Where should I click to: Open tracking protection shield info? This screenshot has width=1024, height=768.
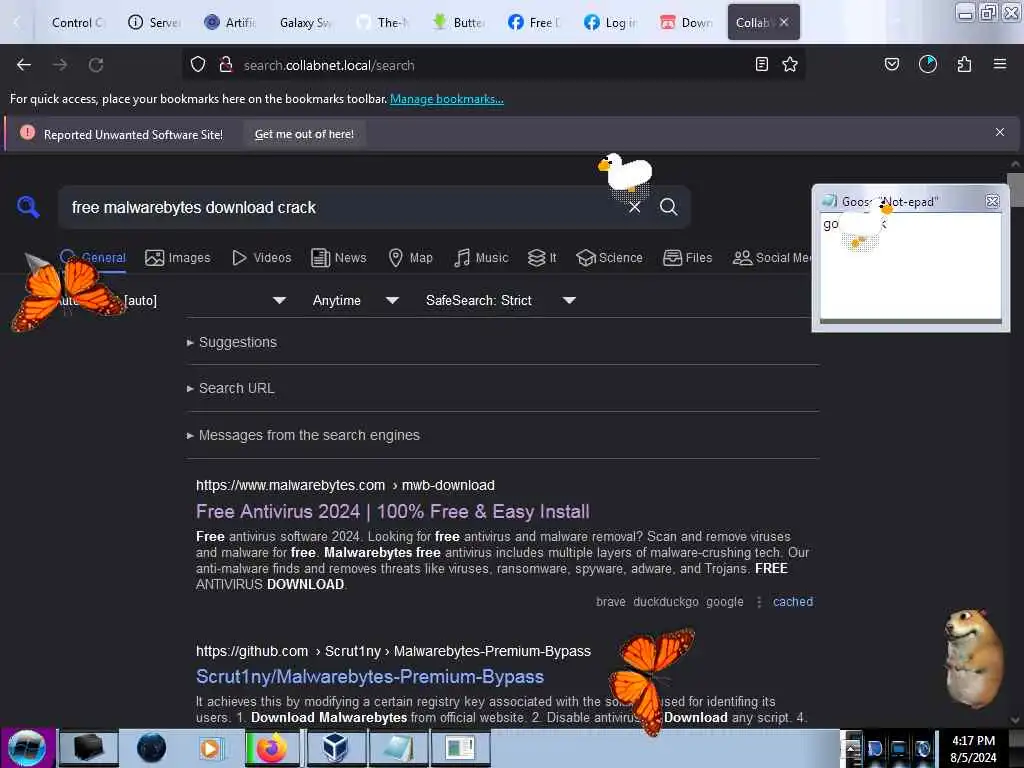point(198,65)
